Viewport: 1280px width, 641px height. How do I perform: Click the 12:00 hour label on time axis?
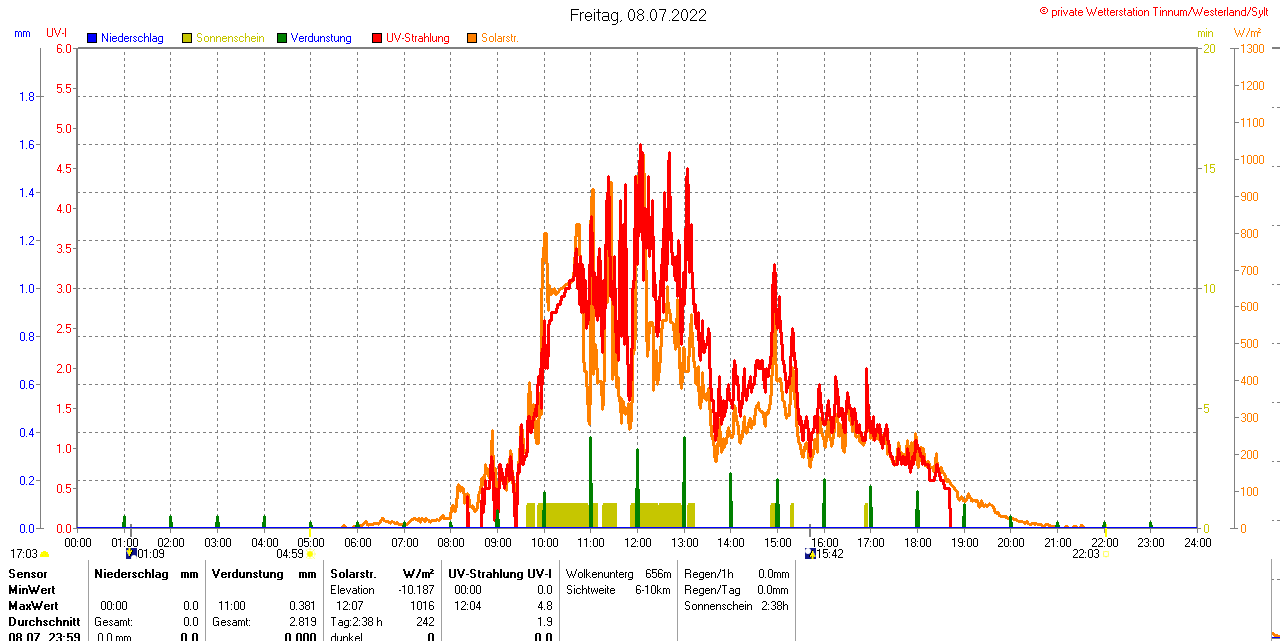(638, 542)
